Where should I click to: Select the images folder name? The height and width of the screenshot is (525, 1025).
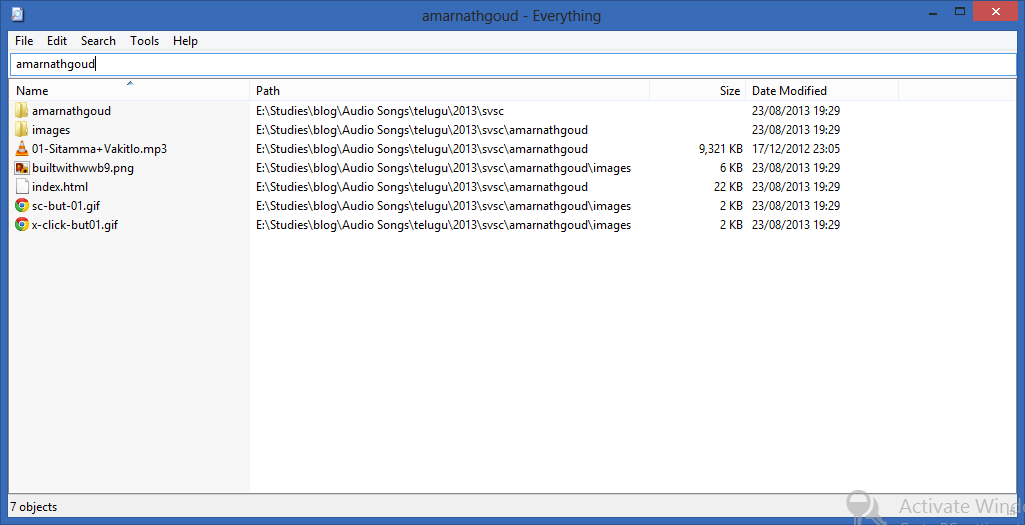51,129
